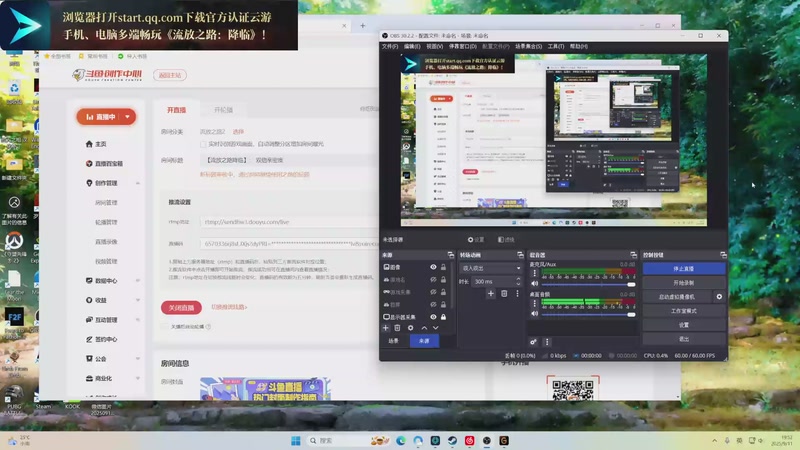The height and width of the screenshot is (450, 800).
Task: Remove scene transition with trash icon
Action: [504, 293]
